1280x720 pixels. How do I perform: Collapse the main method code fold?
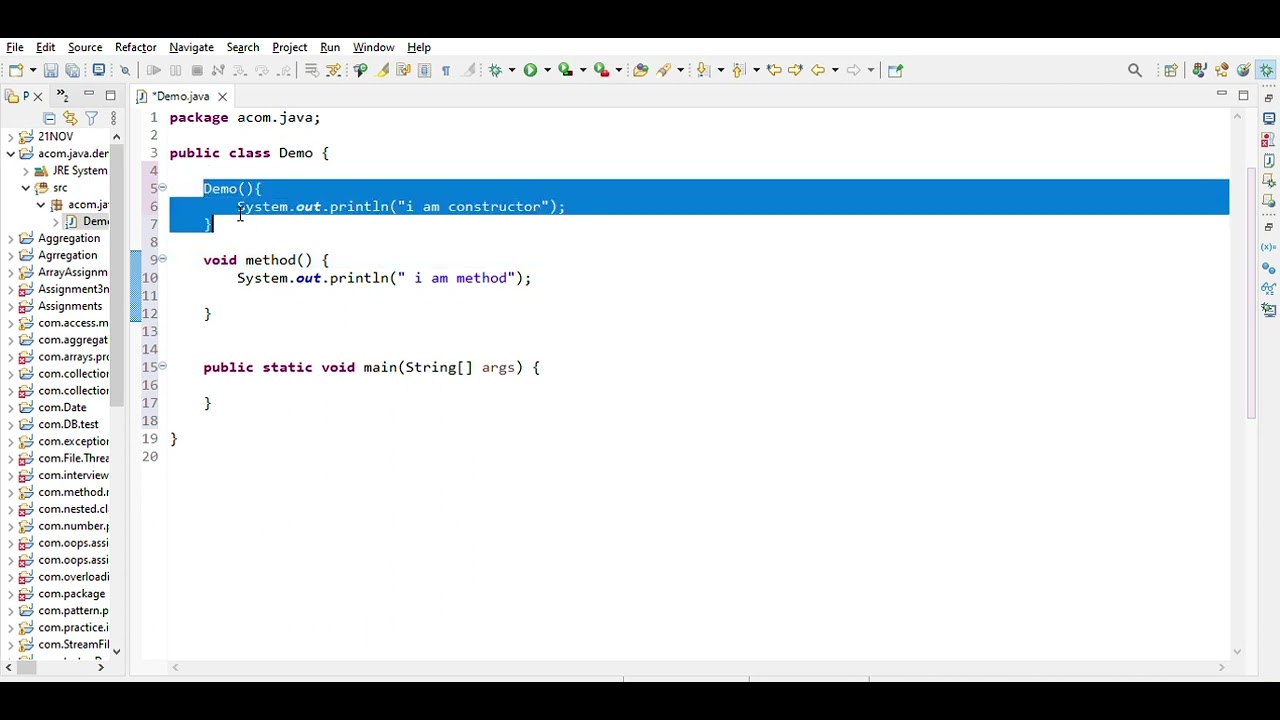click(163, 367)
